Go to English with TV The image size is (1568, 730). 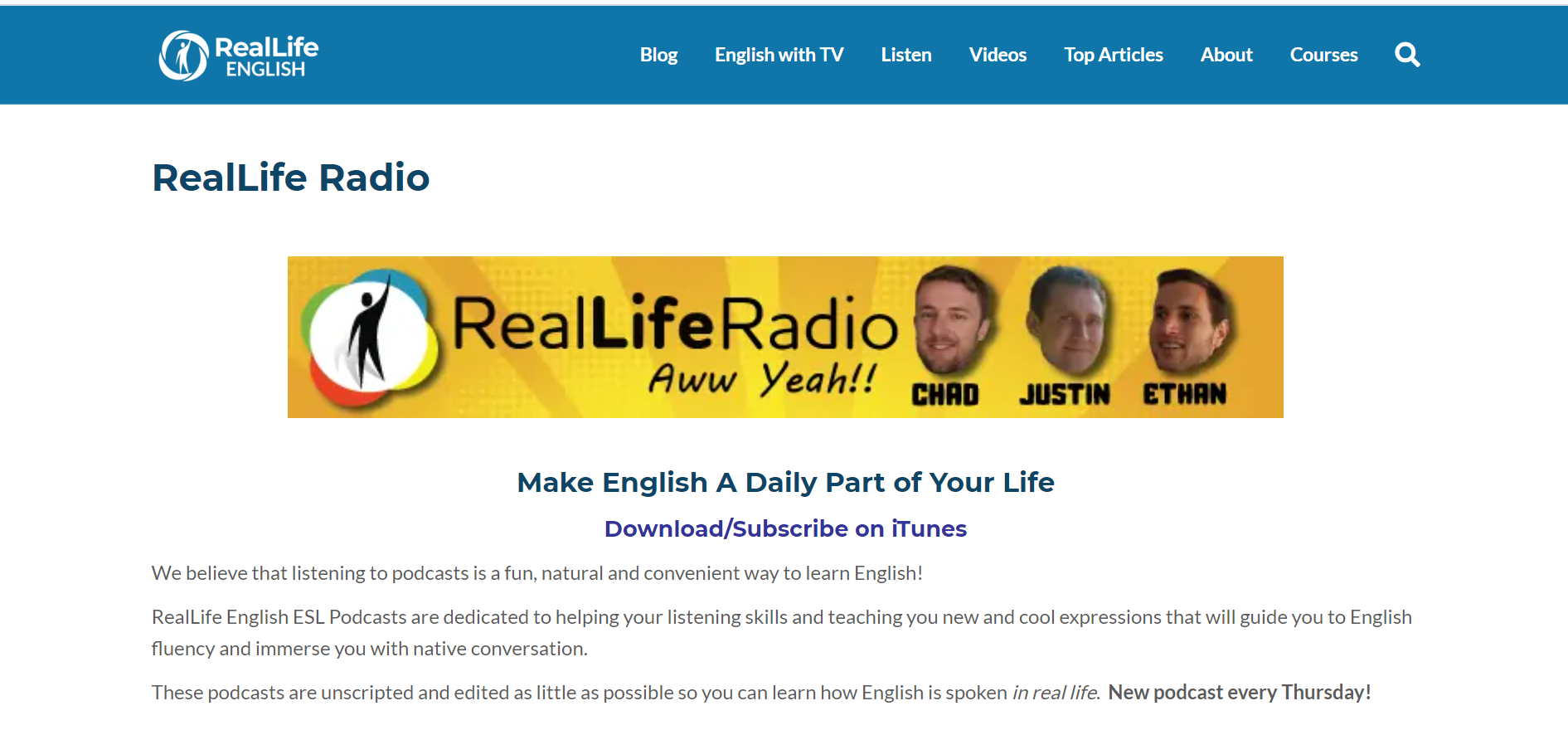pos(779,55)
